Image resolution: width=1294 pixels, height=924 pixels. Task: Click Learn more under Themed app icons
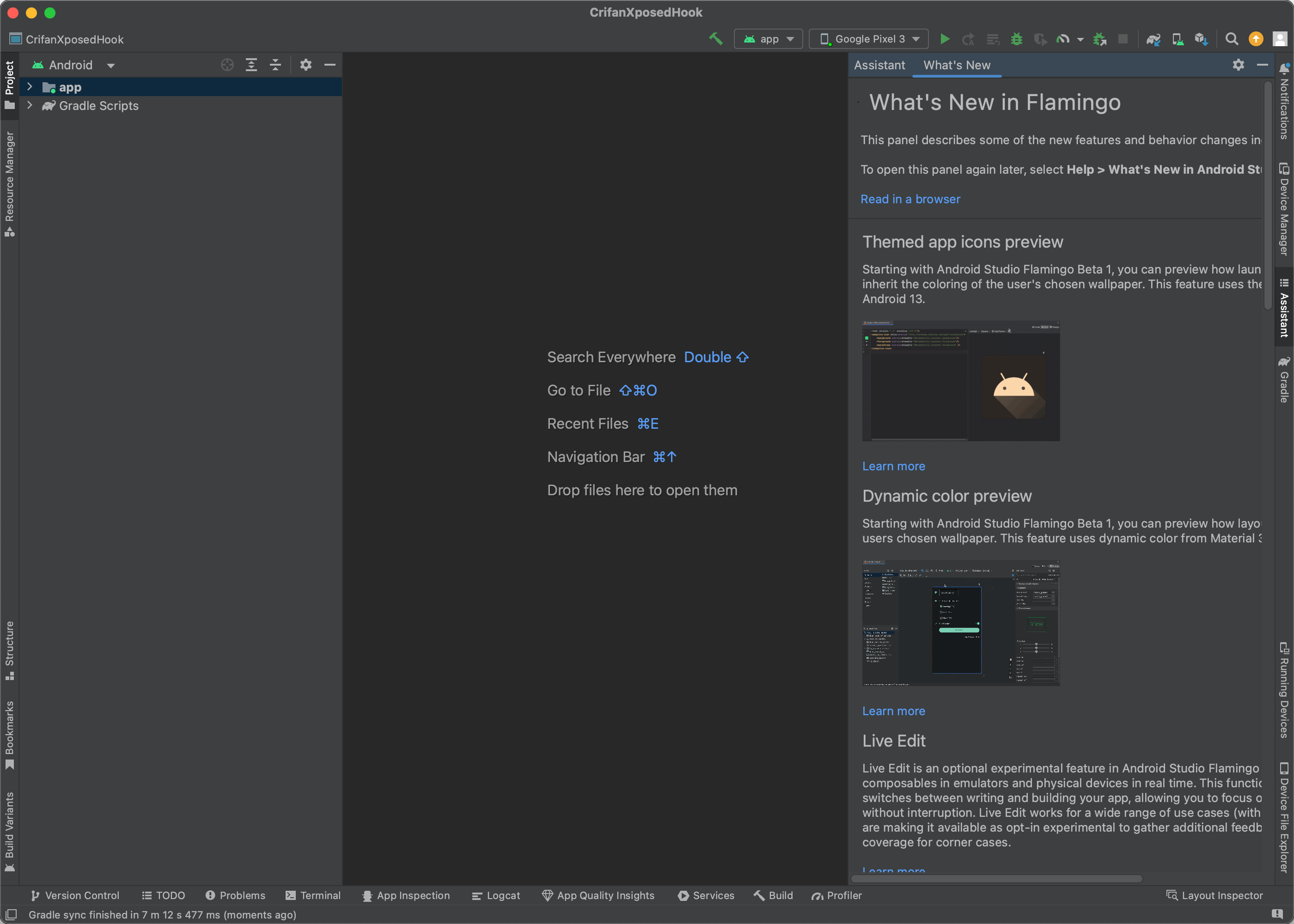(893, 466)
